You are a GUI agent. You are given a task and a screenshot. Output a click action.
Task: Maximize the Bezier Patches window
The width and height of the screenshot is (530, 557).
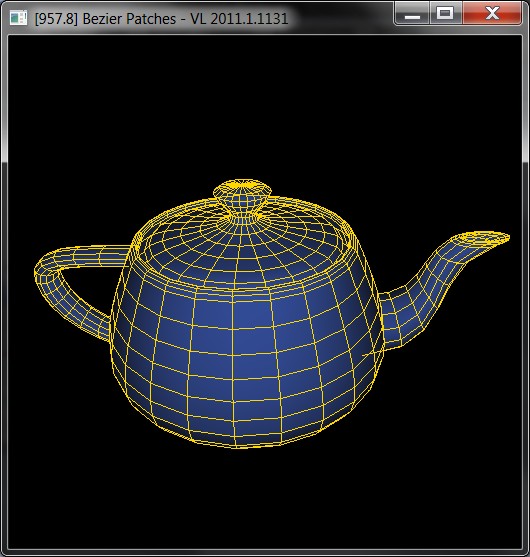(445, 13)
